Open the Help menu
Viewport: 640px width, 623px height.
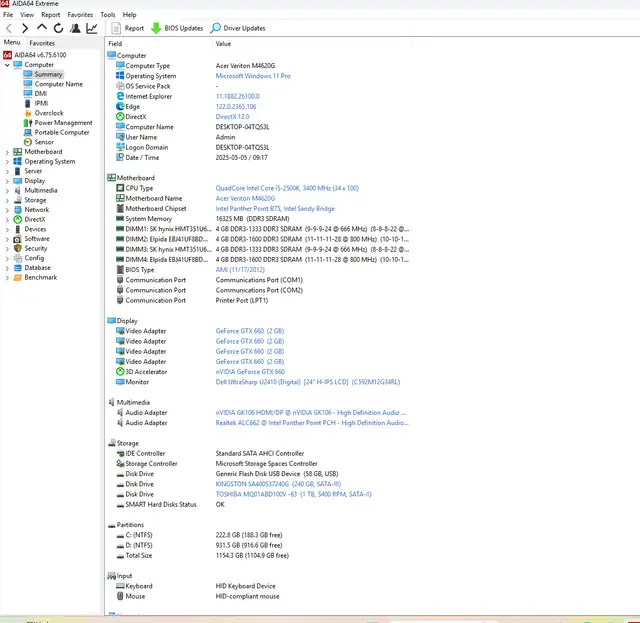(x=129, y=15)
